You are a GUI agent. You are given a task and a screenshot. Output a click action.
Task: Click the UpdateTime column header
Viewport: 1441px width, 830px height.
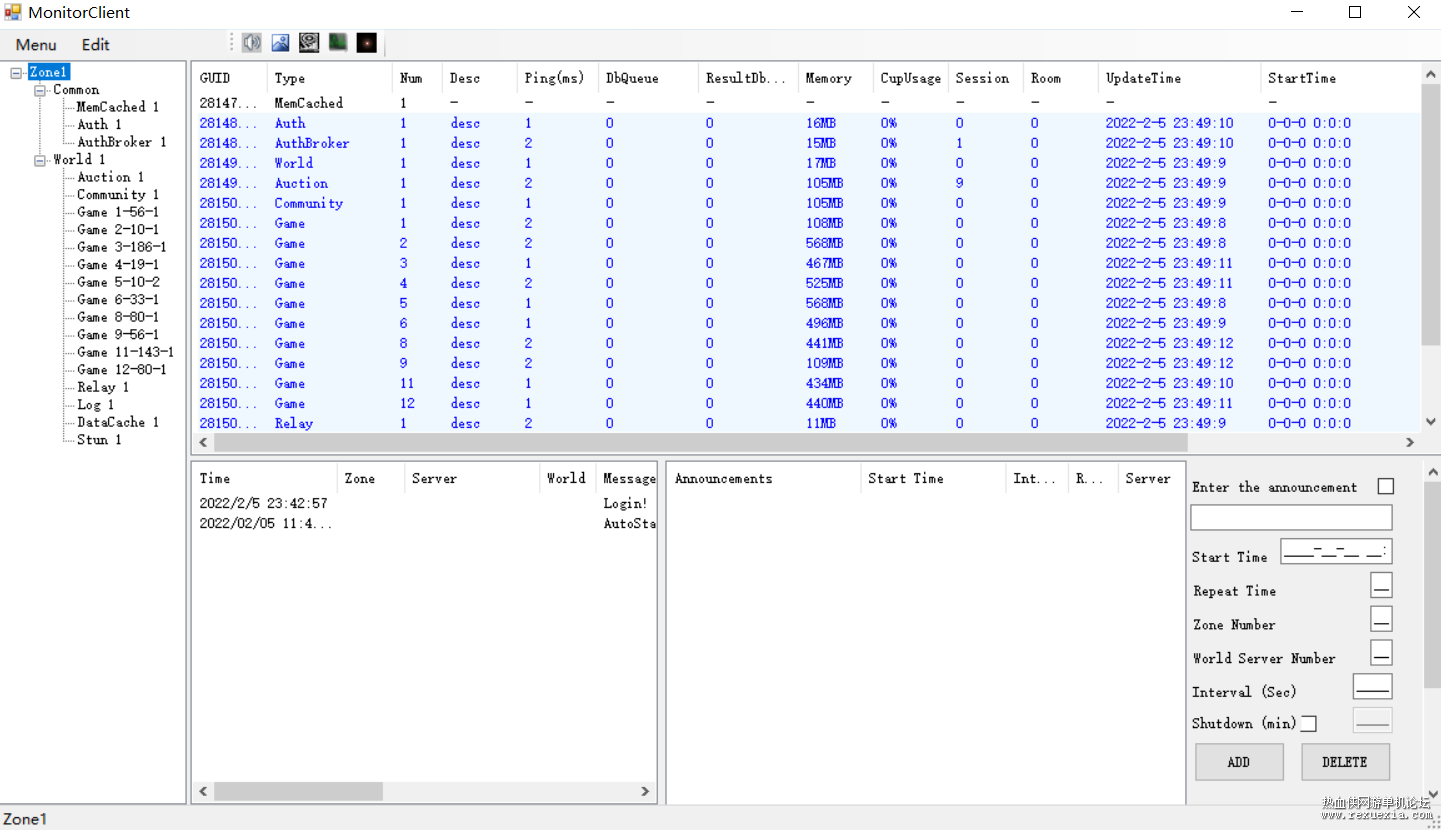(1180, 78)
